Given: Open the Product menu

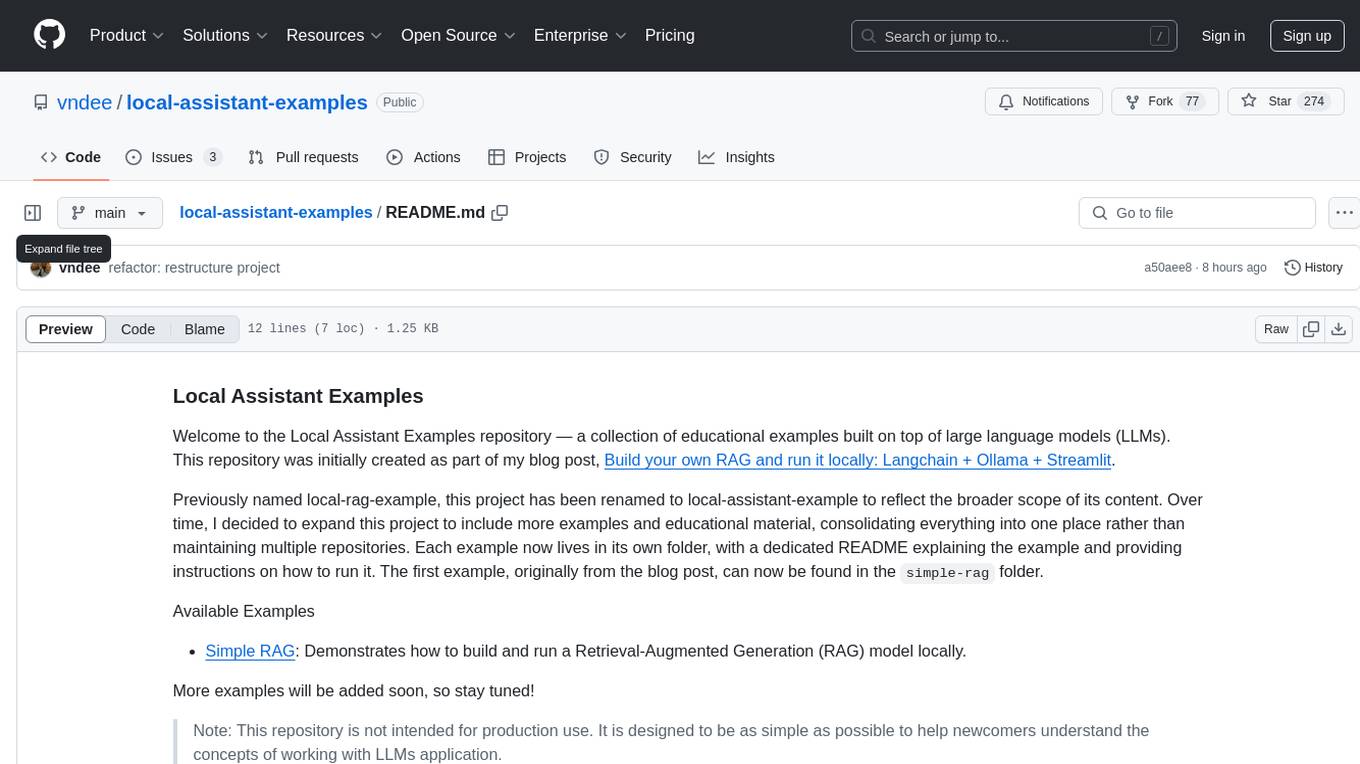Looking at the screenshot, I should 127,35.
